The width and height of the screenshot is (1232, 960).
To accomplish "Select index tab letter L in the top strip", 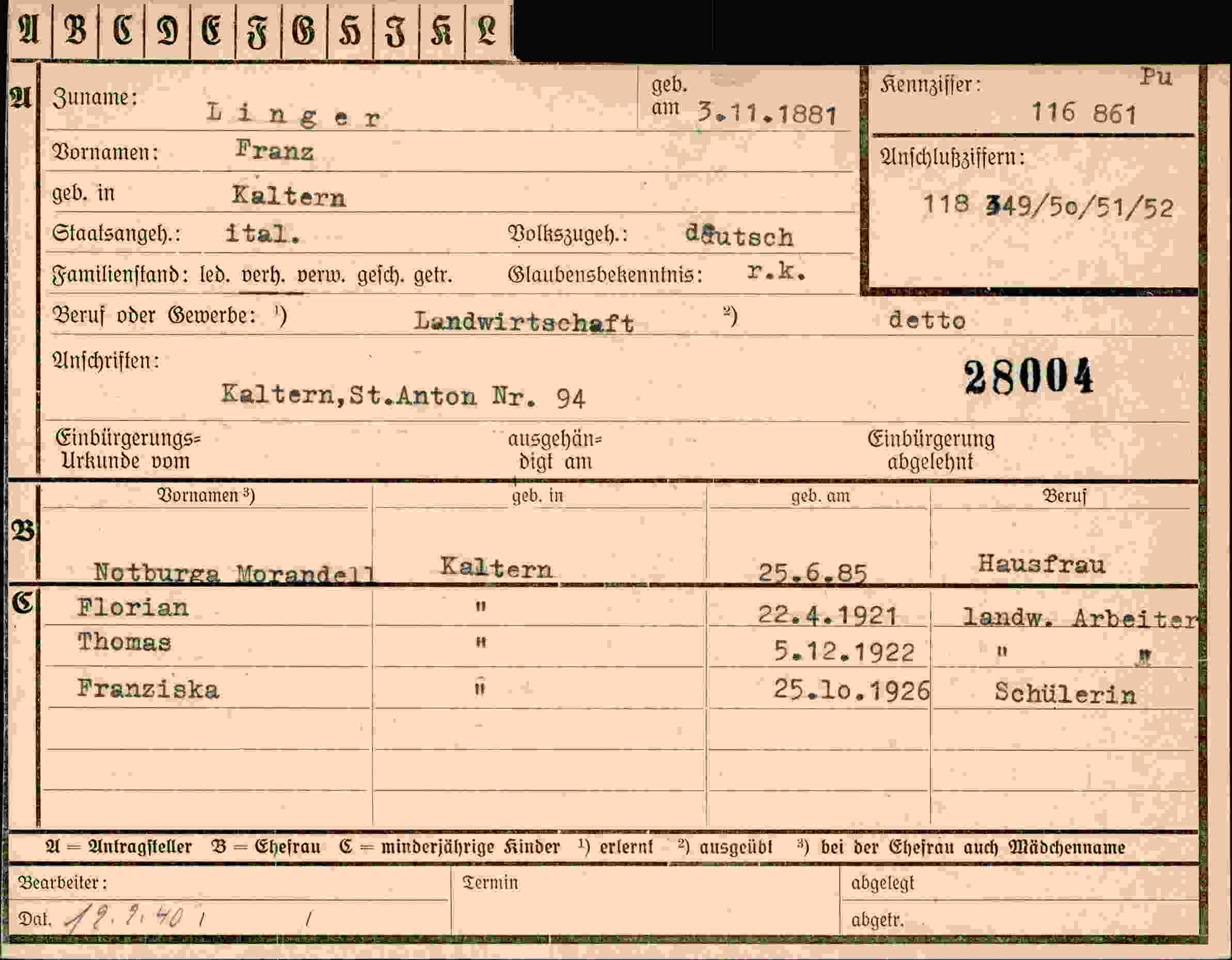I will pos(487,29).
